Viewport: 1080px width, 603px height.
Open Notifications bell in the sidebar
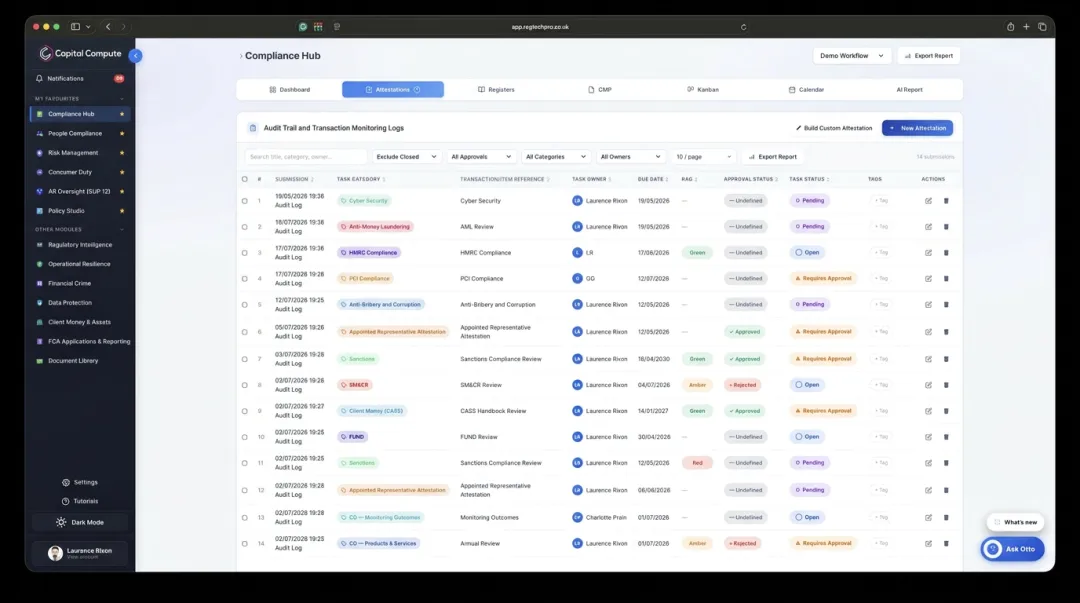[39, 79]
